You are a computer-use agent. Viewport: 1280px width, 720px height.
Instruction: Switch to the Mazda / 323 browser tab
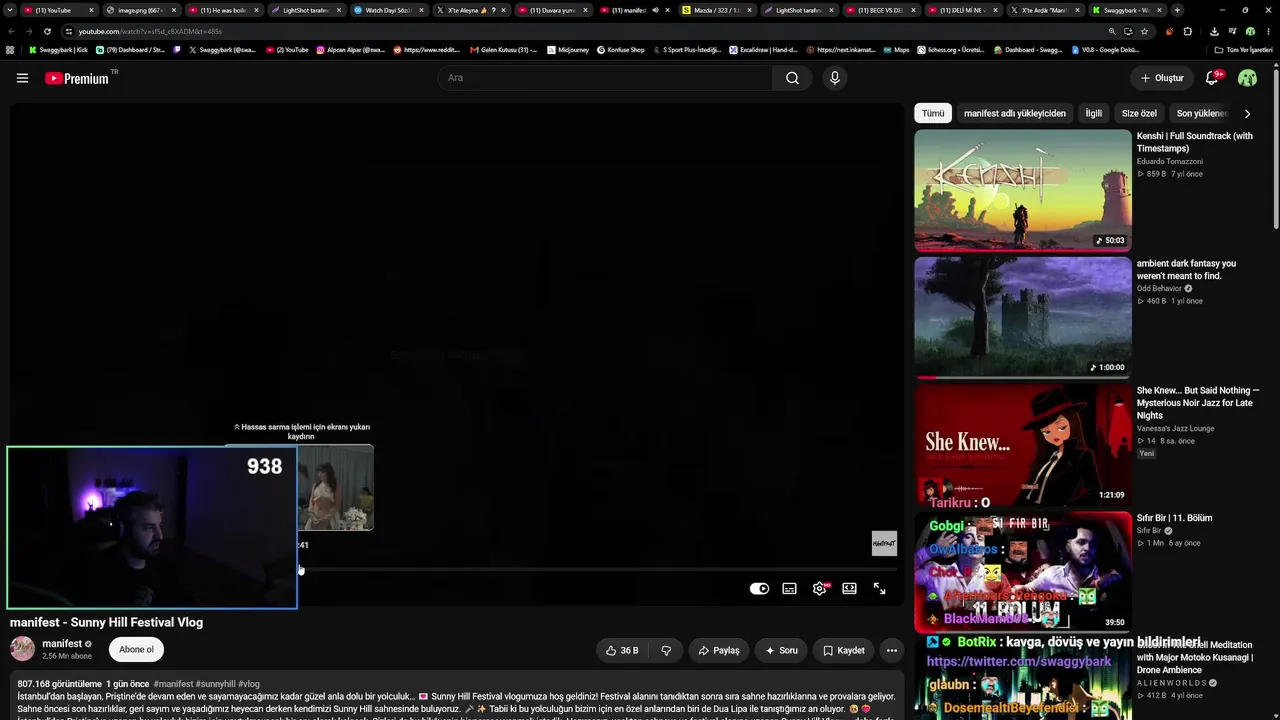[715, 10]
